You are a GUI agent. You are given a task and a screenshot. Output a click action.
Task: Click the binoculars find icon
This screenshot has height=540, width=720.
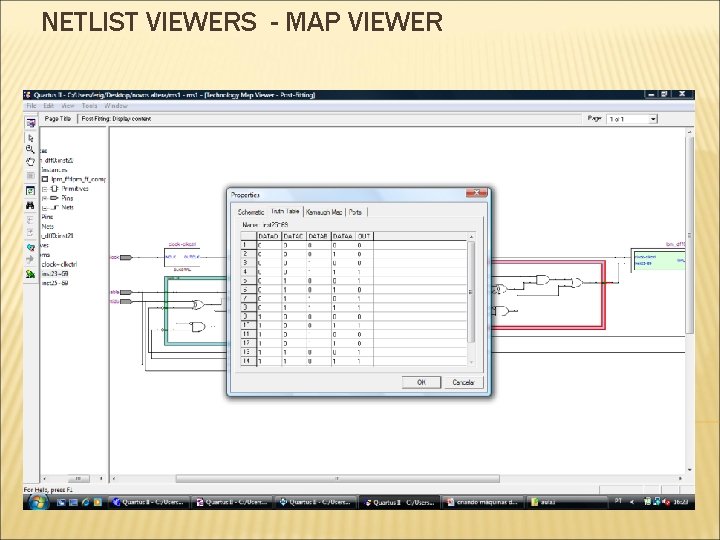pyautogui.click(x=30, y=205)
